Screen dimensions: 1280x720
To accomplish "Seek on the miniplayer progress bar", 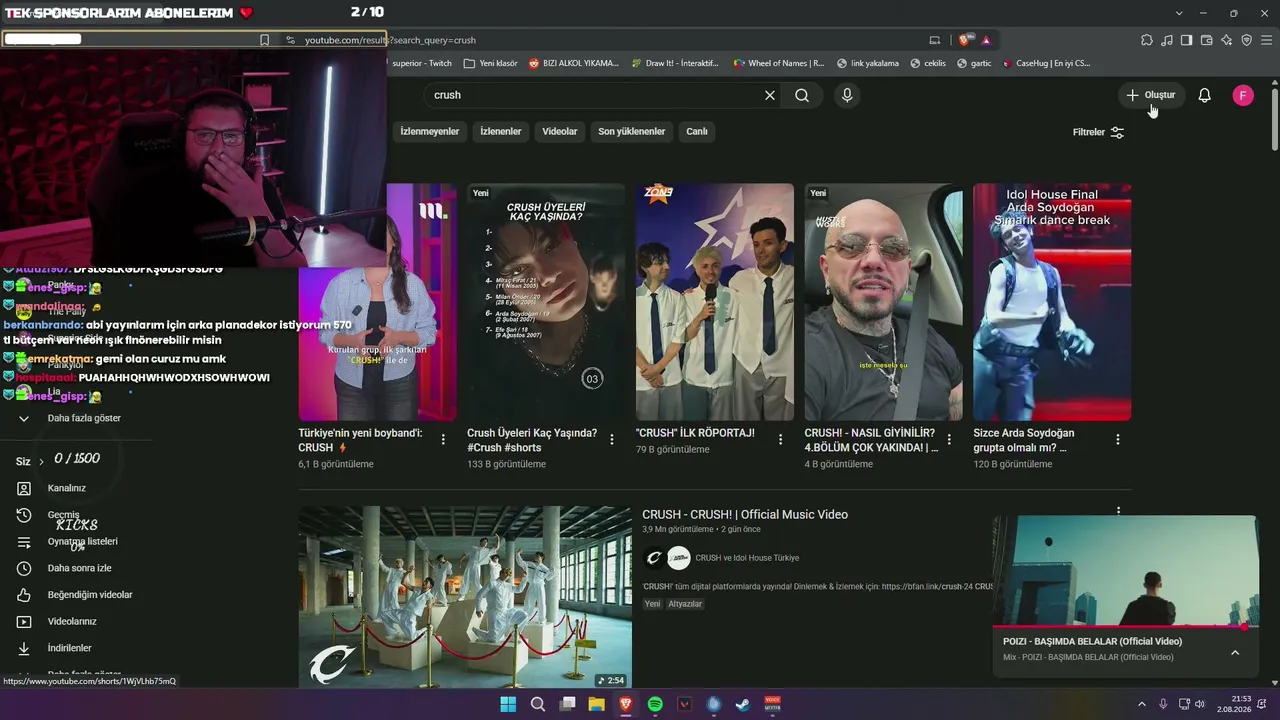I will 1125,627.
